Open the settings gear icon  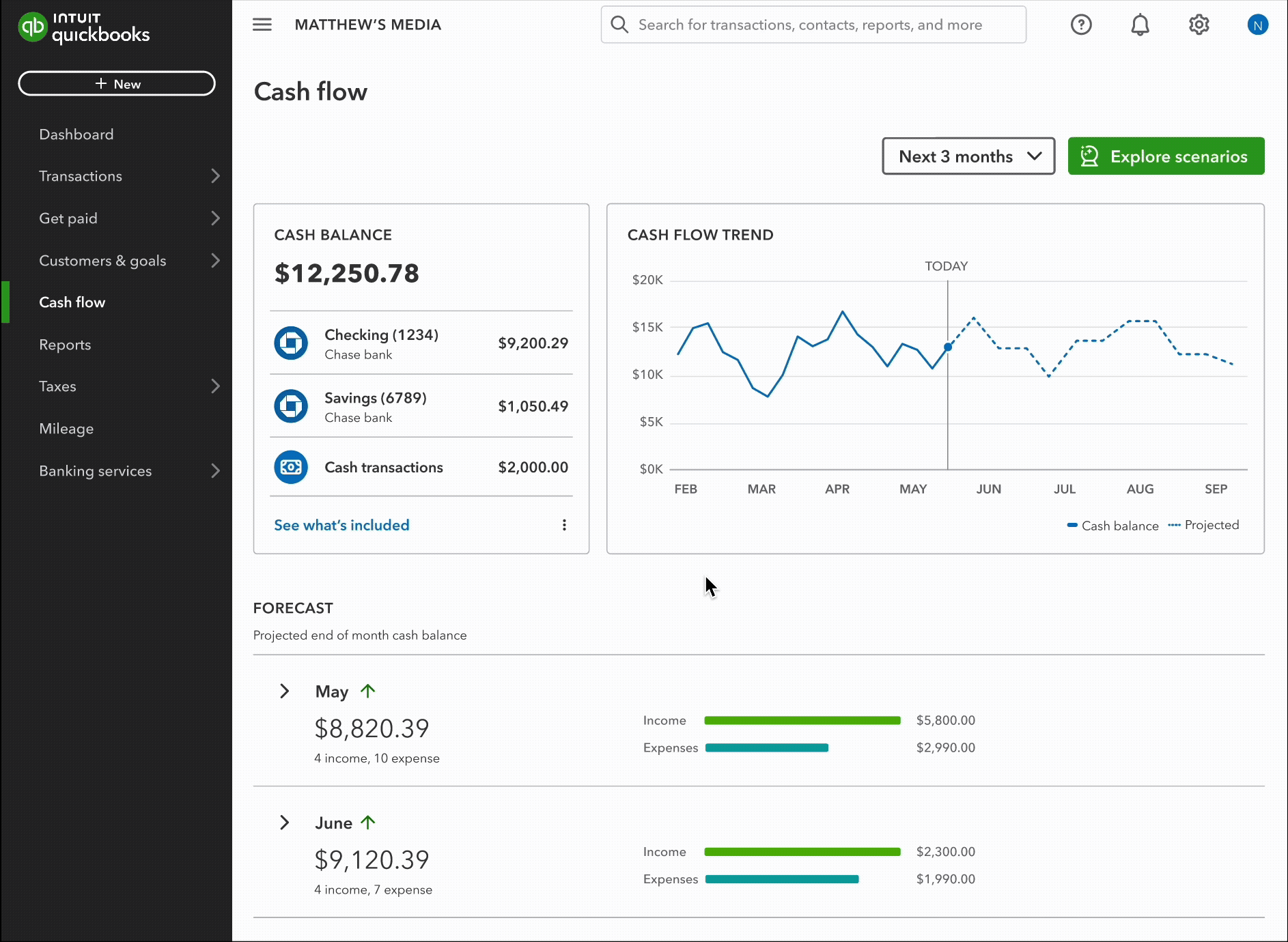tap(1199, 25)
